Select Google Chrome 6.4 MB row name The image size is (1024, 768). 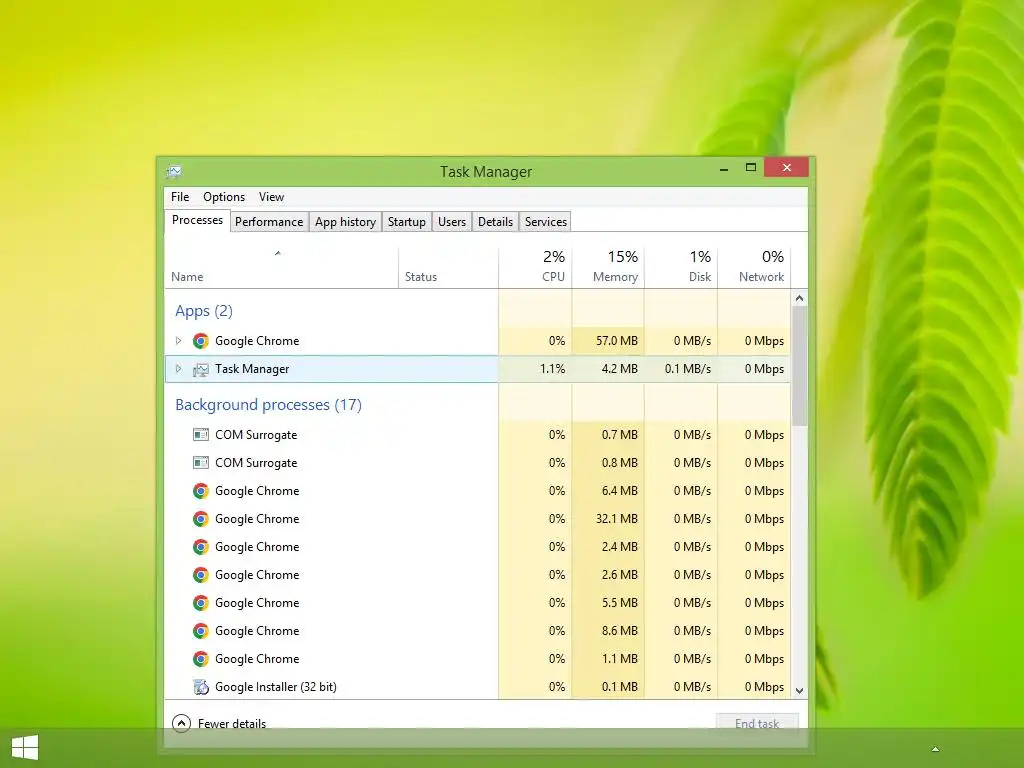(257, 491)
